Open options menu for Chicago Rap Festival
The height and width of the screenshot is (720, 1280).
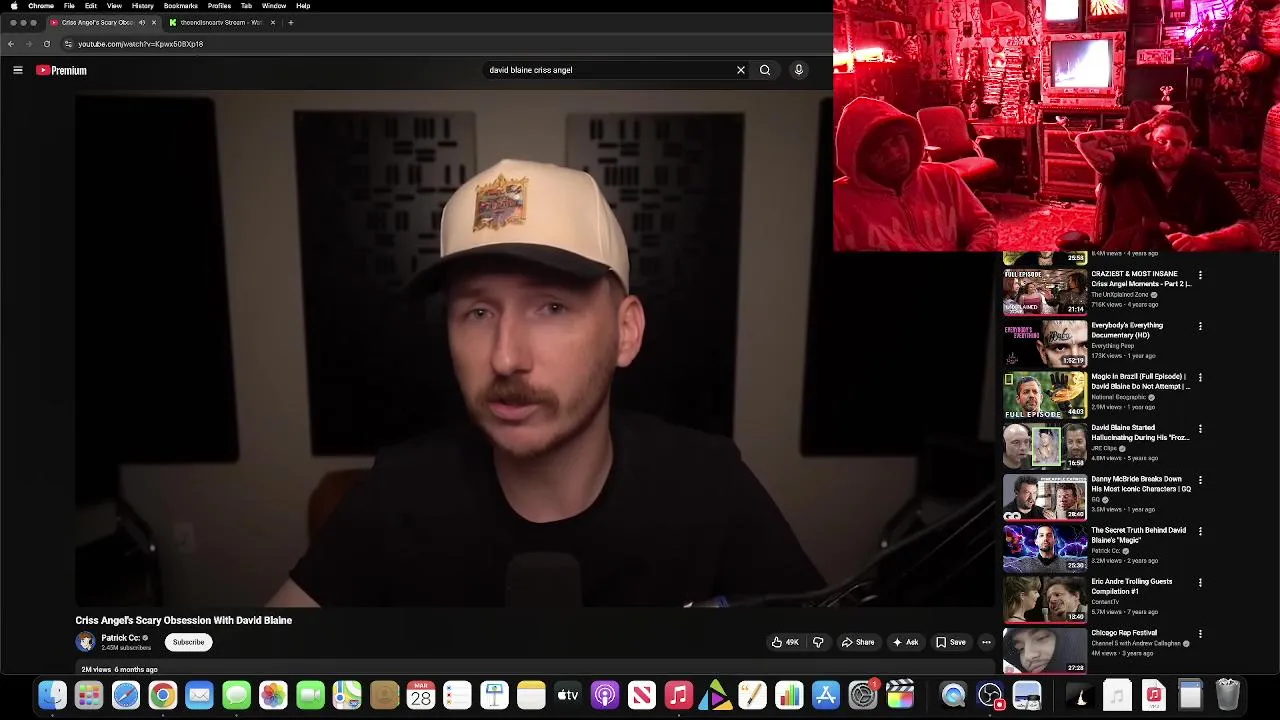tap(1200, 634)
